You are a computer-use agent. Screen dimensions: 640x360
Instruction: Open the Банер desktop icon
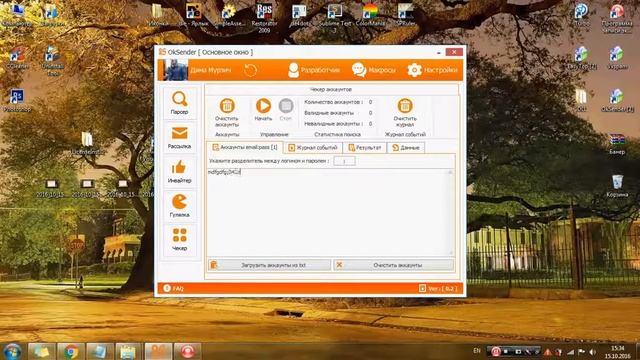click(617, 144)
